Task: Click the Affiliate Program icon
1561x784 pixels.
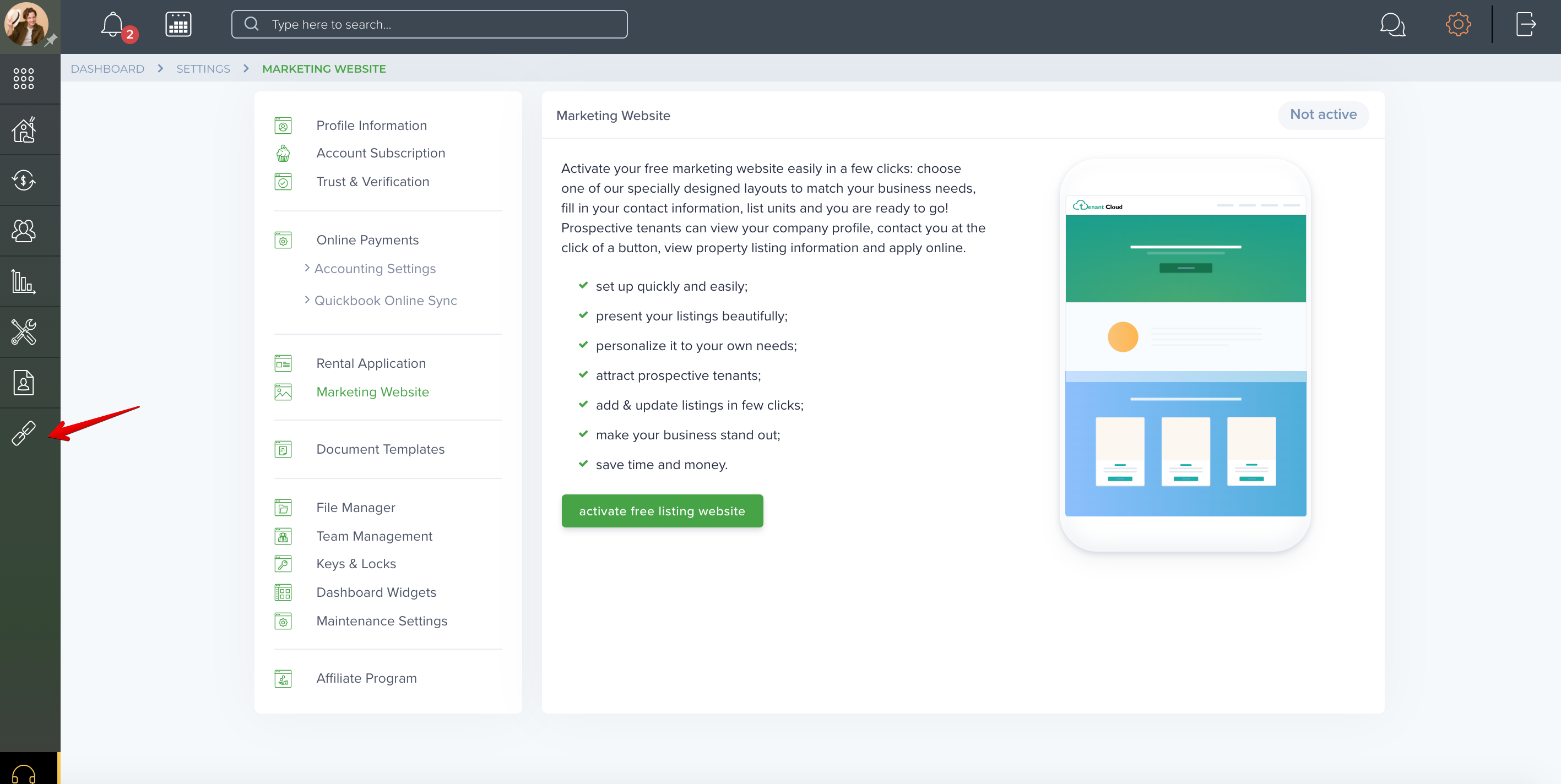Action: 283,679
